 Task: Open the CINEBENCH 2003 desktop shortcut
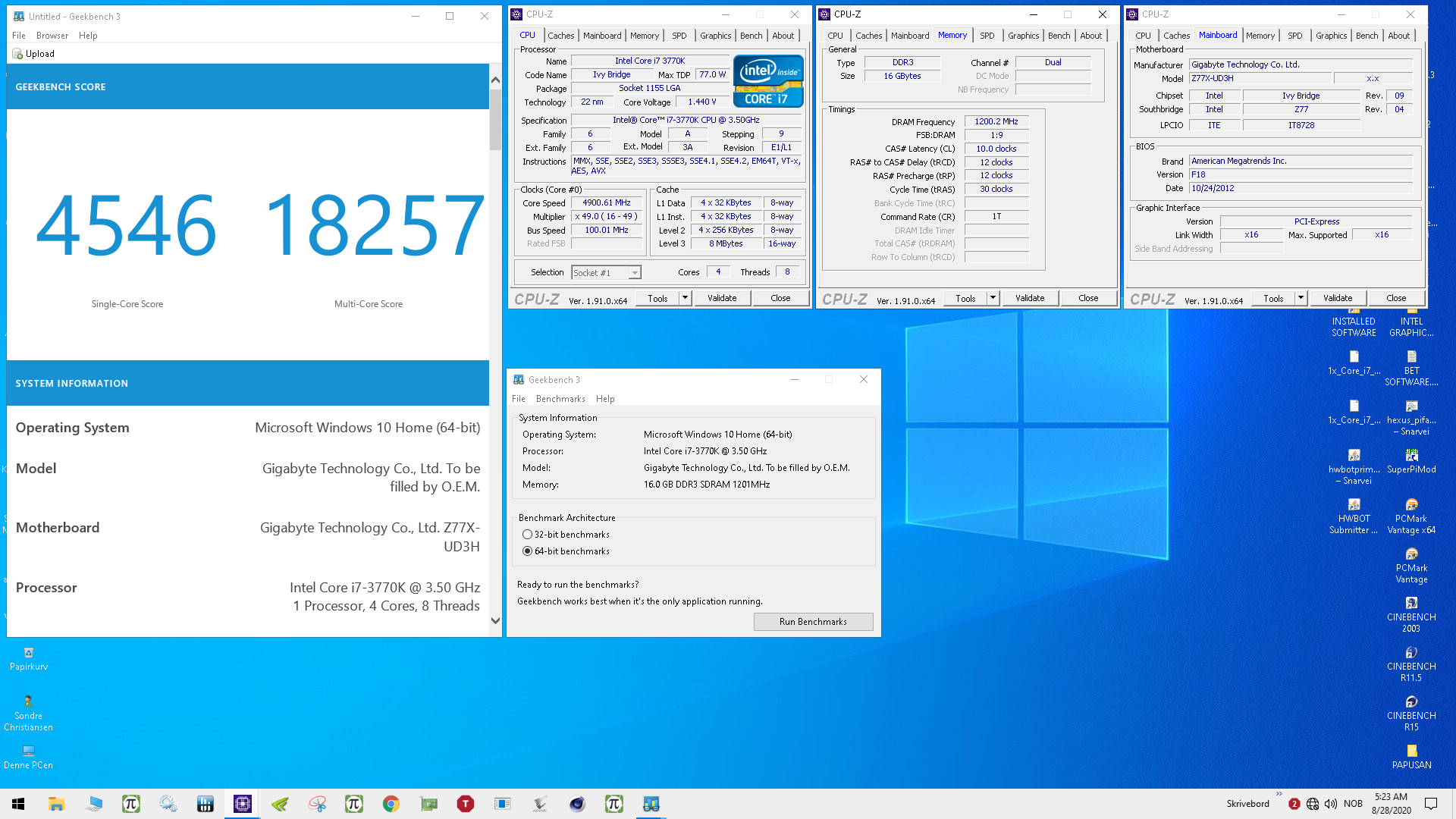tap(1411, 614)
